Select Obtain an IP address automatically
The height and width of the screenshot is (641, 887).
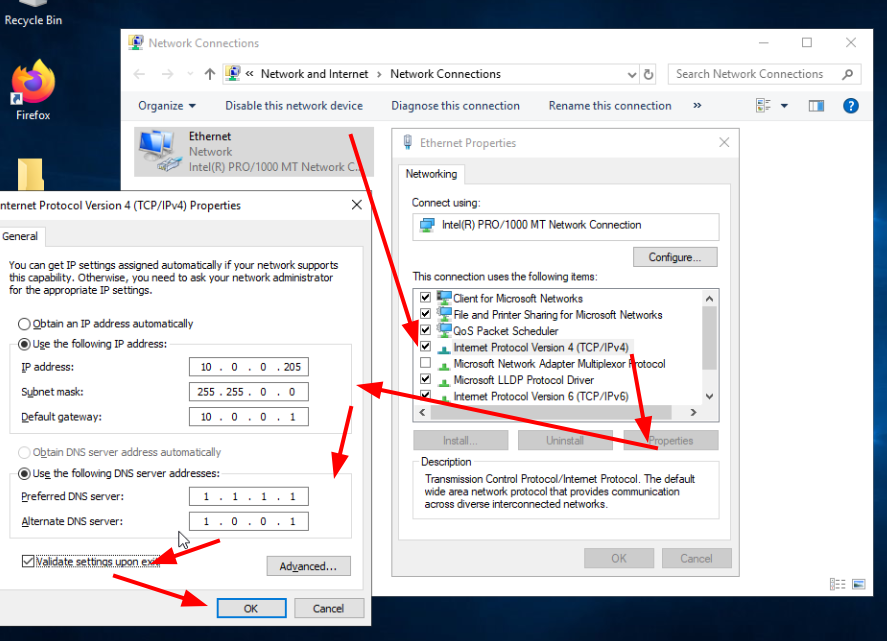pyautogui.click(x=24, y=324)
